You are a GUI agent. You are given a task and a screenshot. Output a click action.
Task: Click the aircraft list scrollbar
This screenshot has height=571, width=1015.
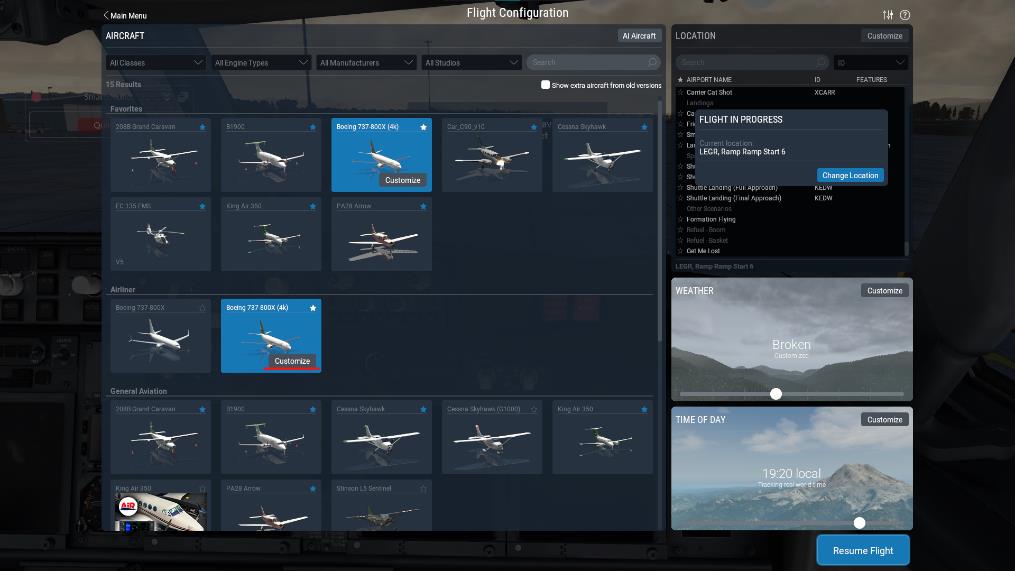pos(660,220)
